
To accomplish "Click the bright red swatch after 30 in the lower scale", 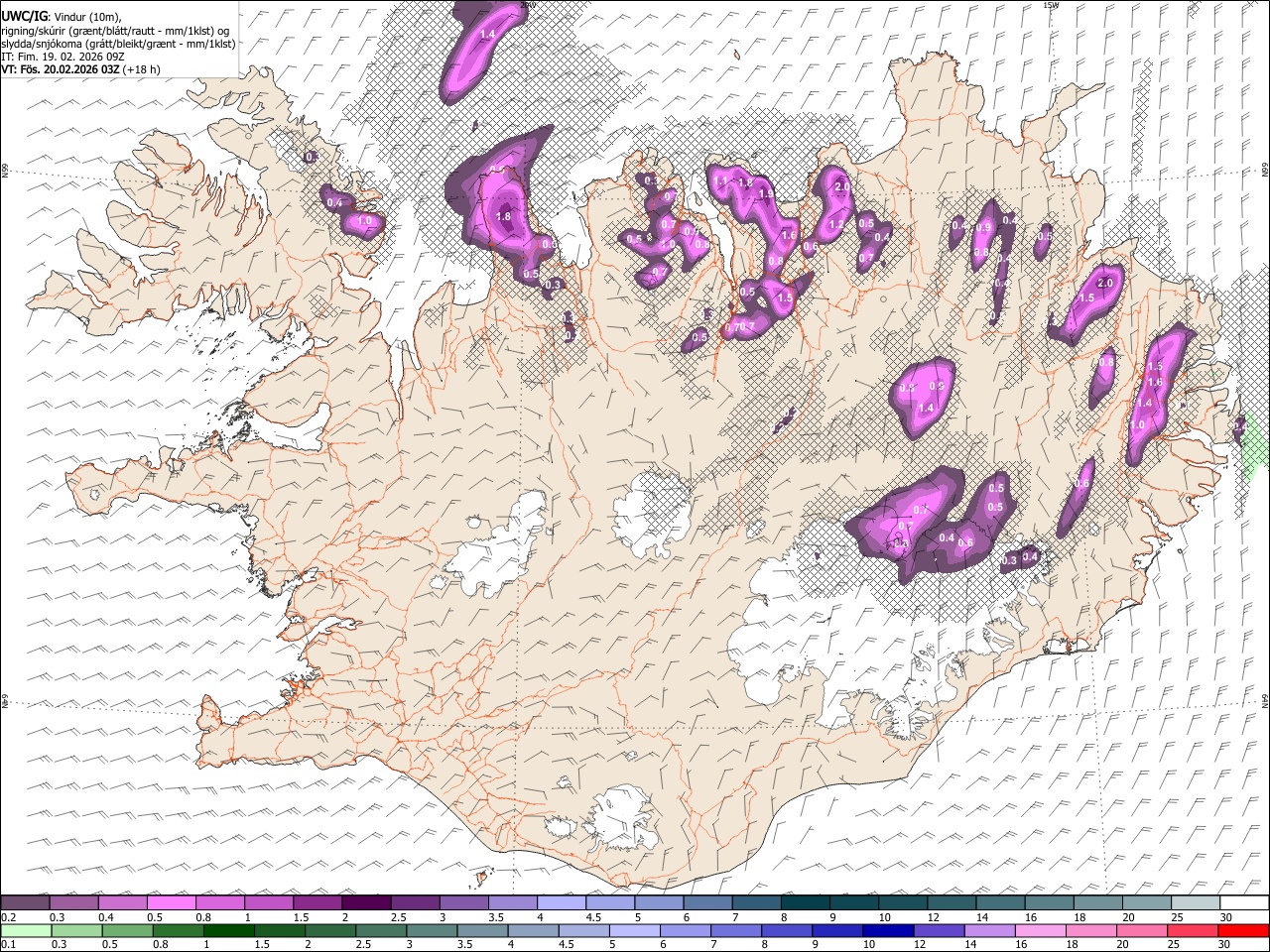I will point(1243,930).
